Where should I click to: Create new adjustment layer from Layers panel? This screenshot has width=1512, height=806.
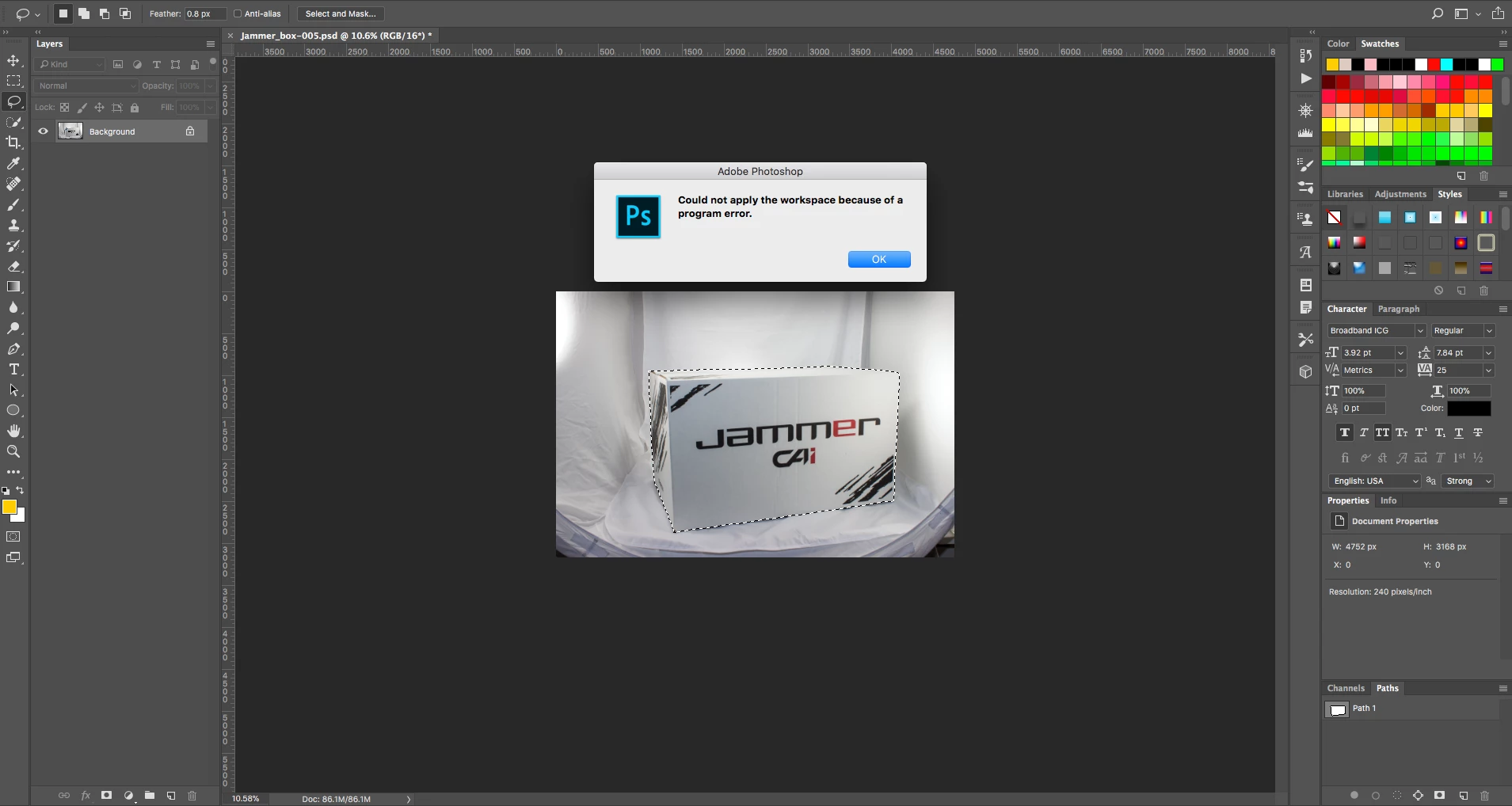click(128, 796)
